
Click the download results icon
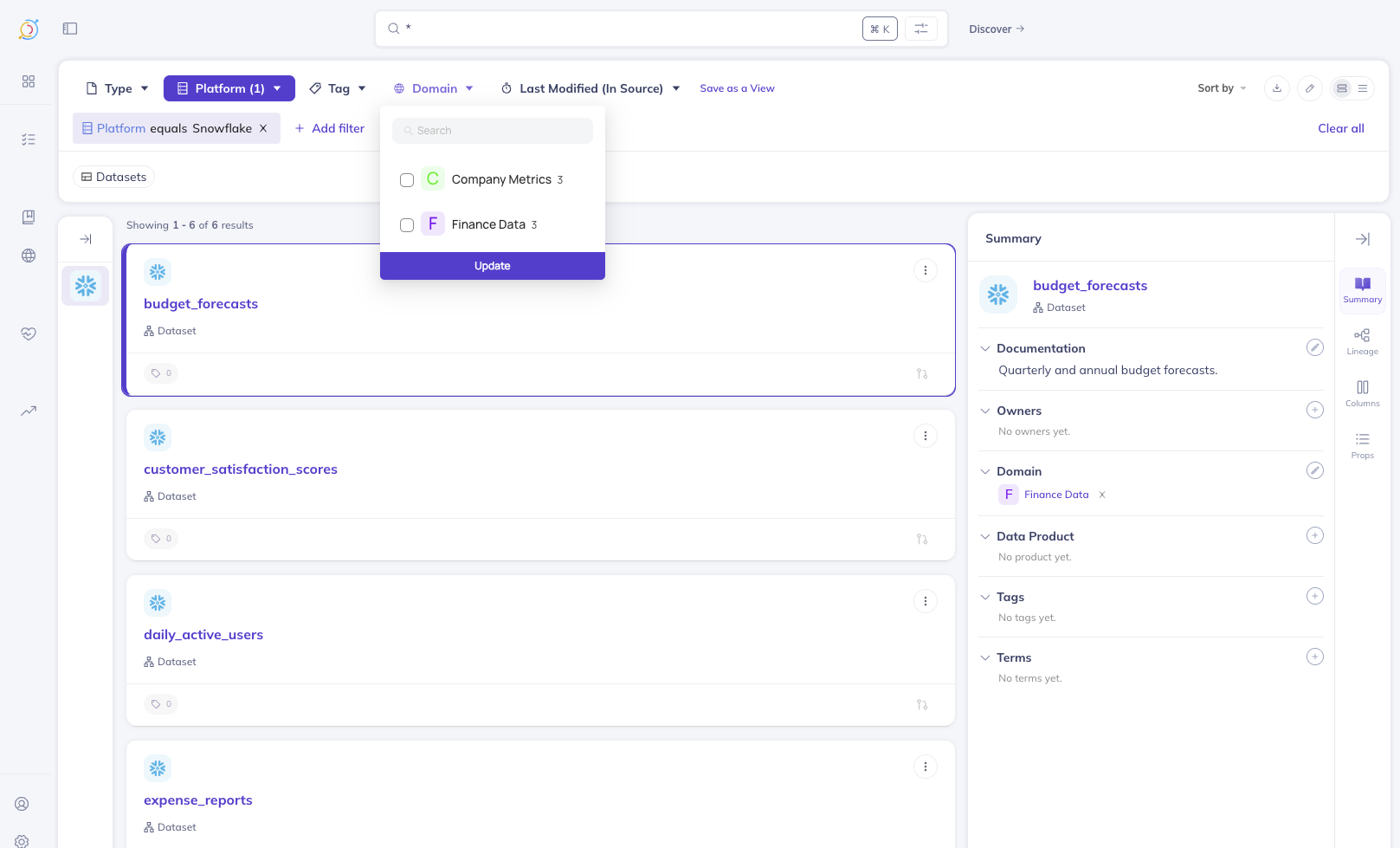1277,88
